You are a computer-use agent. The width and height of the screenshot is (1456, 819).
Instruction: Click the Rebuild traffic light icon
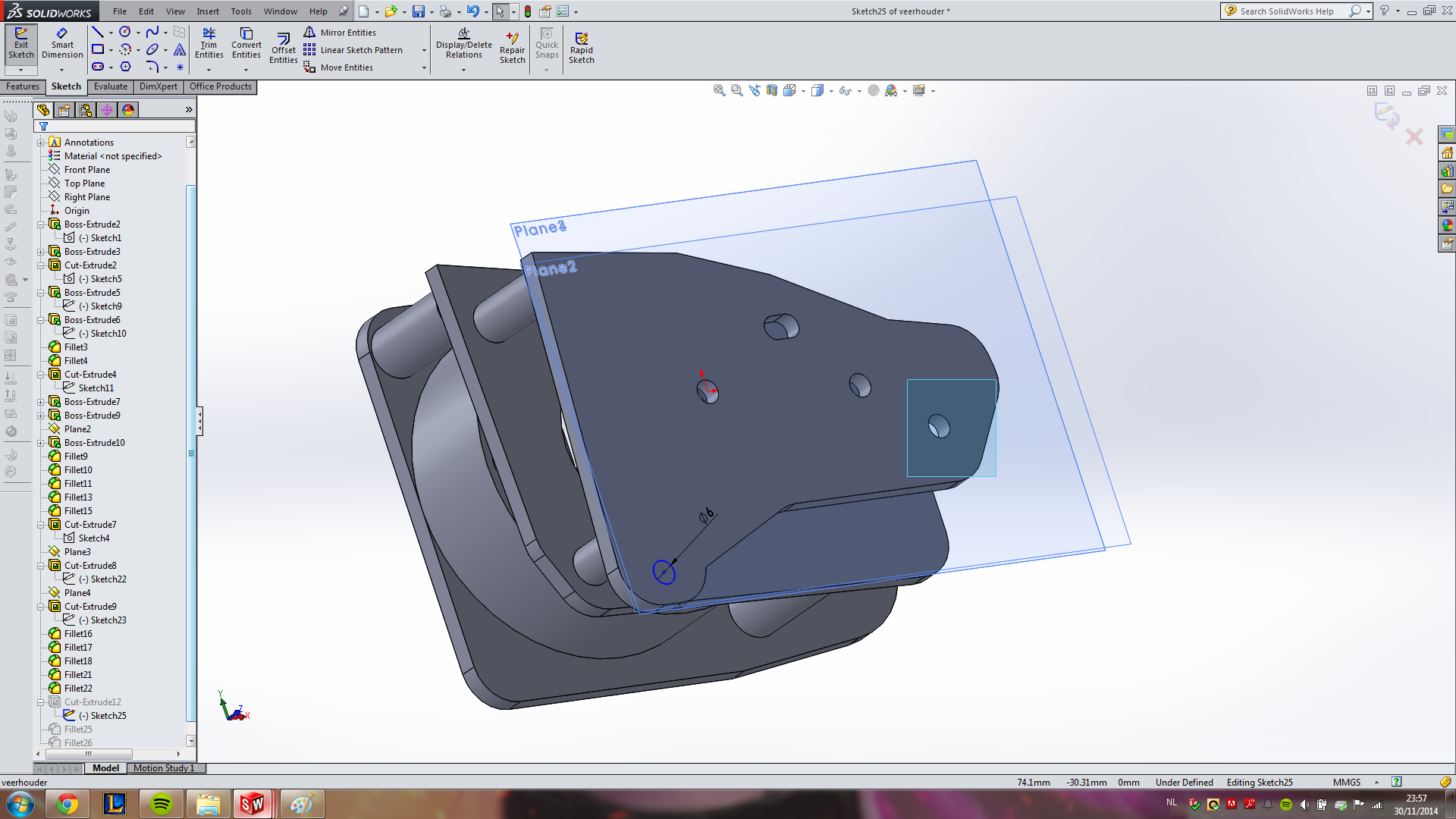click(x=528, y=11)
